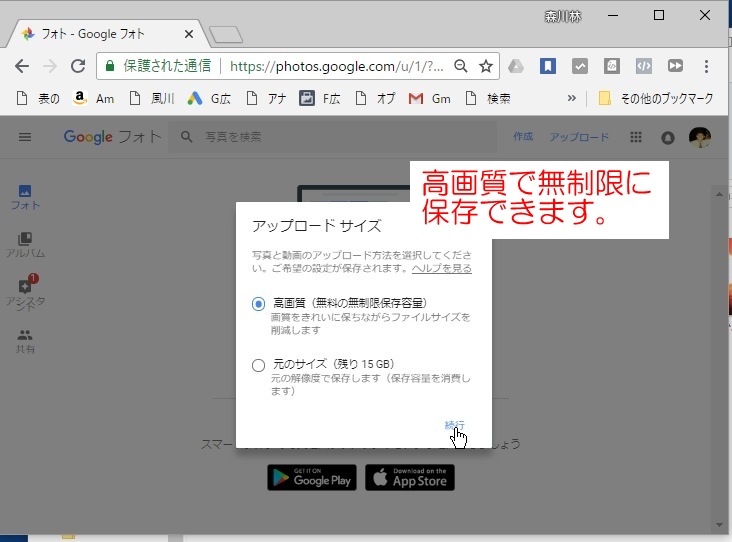Click 続行 to continue
This screenshot has height=542, width=732.
pos(454,425)
